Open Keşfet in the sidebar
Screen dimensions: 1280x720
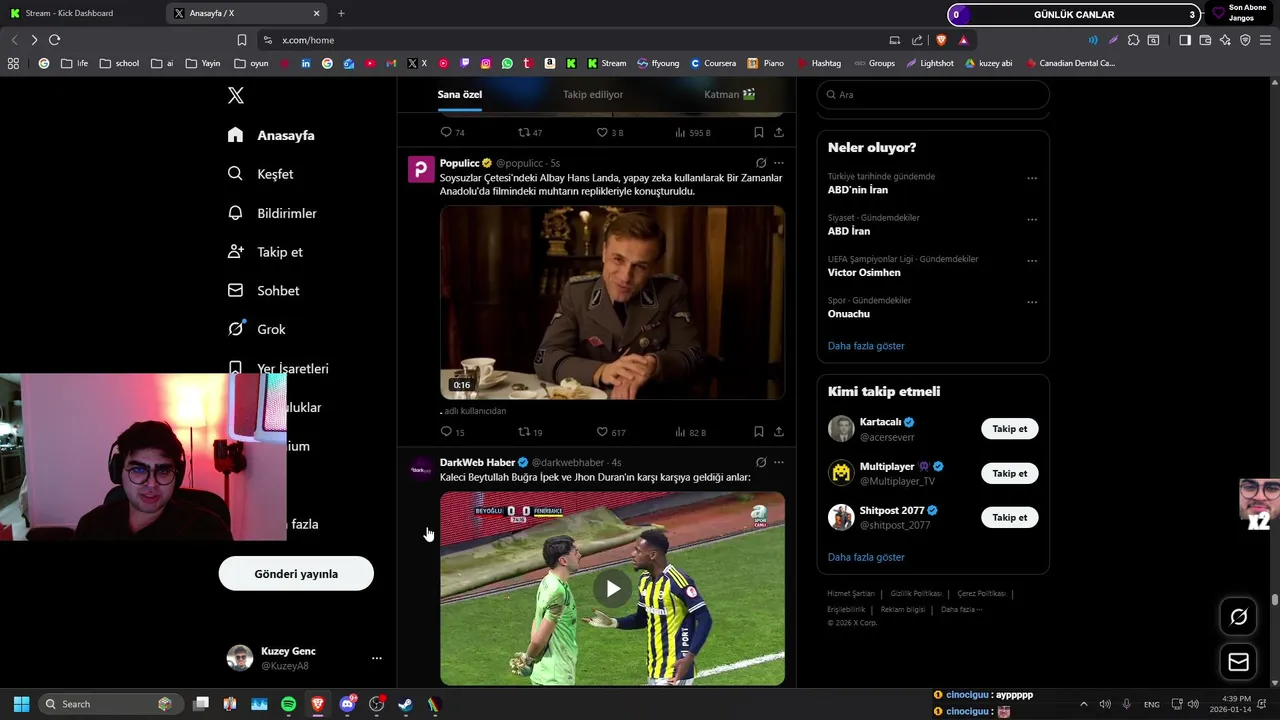pyautogui.click(x=260, y=174)
